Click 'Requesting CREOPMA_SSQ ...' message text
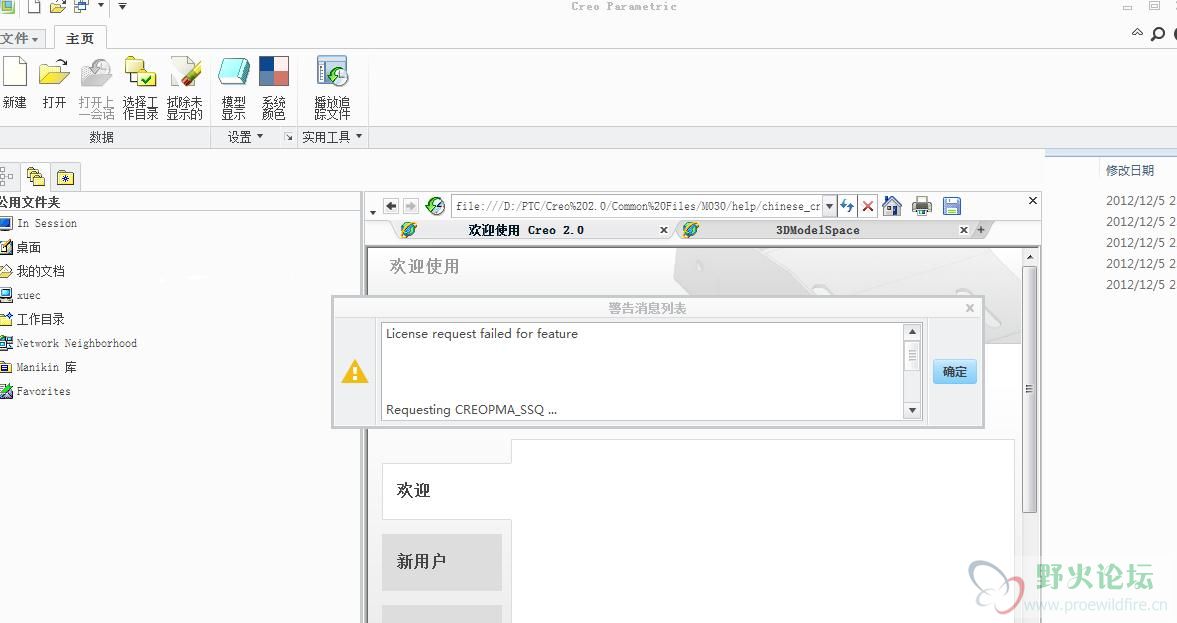The width and height of the screenshot is (1177, 623). (471, 410)
